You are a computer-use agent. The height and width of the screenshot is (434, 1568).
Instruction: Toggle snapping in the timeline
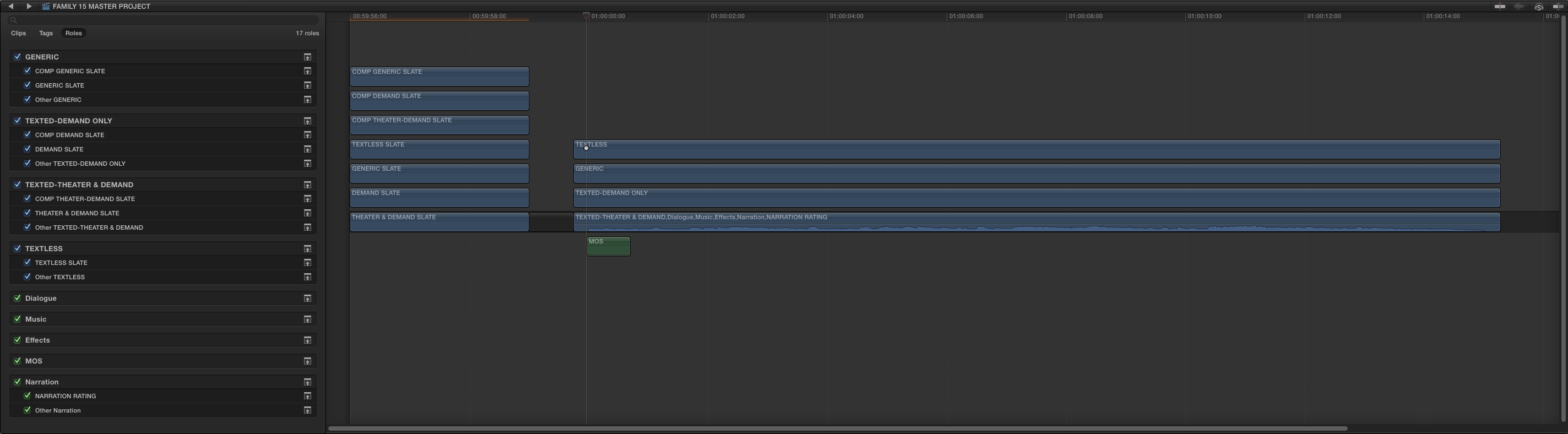(x=1557, y=7)
